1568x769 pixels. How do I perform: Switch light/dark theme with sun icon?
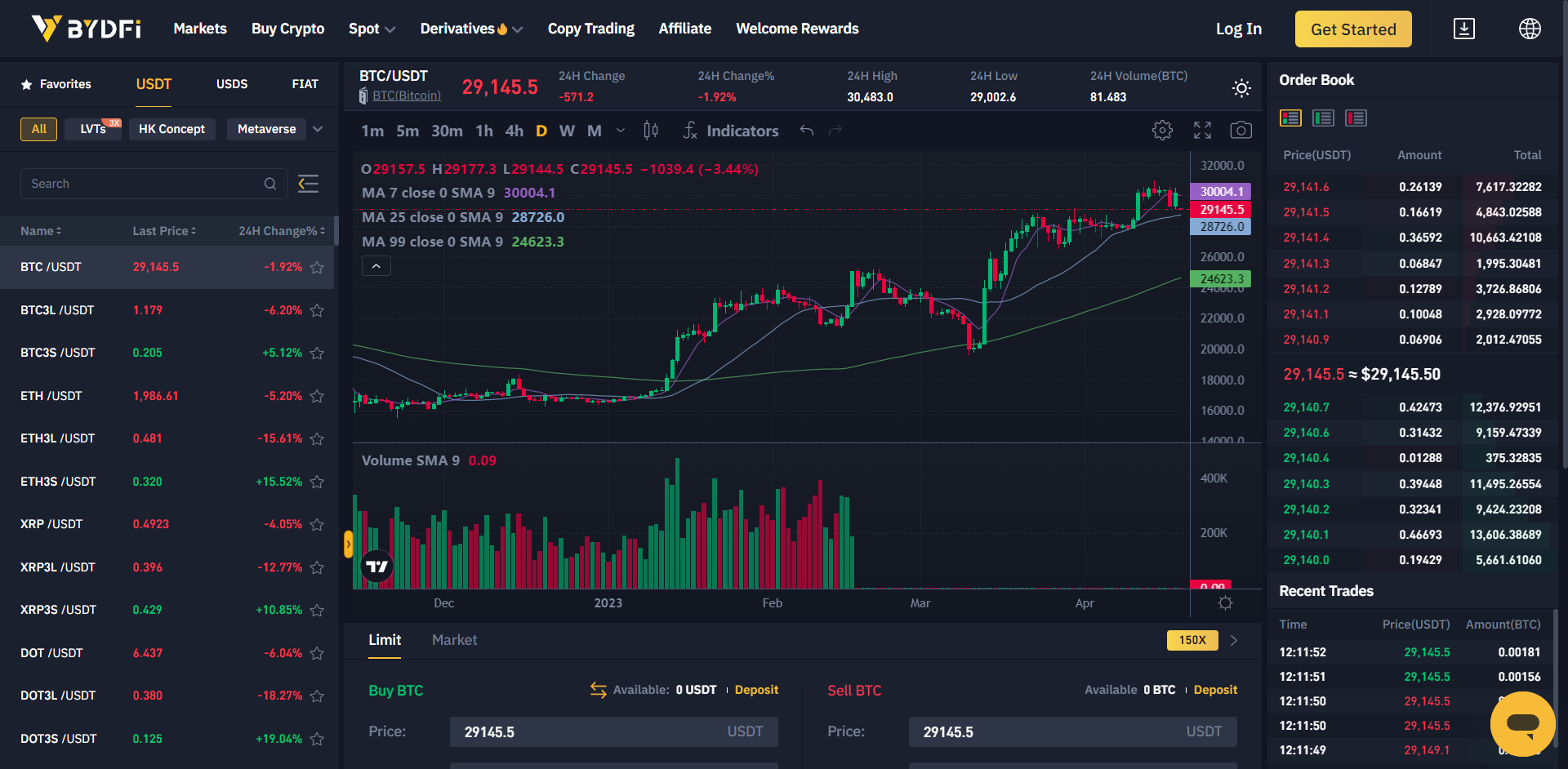tap(1241, 88)
